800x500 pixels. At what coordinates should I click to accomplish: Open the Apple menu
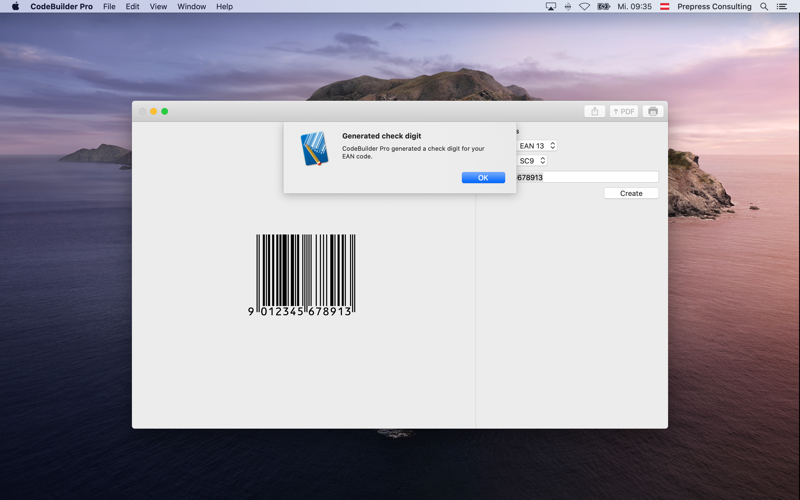coord(15,7)
